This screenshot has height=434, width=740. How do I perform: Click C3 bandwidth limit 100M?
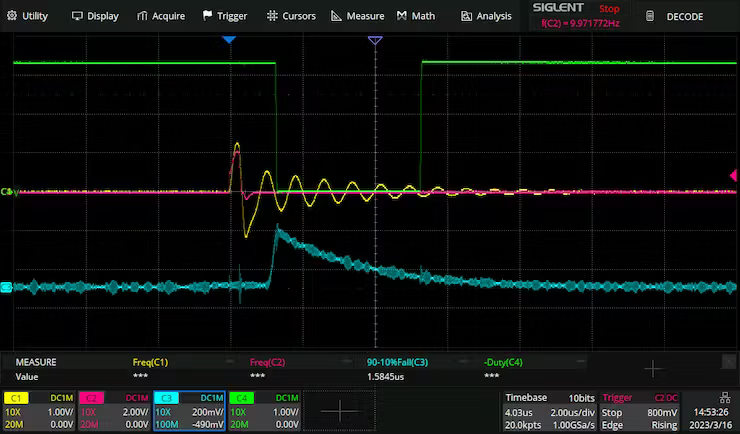[x=167, y=425]
